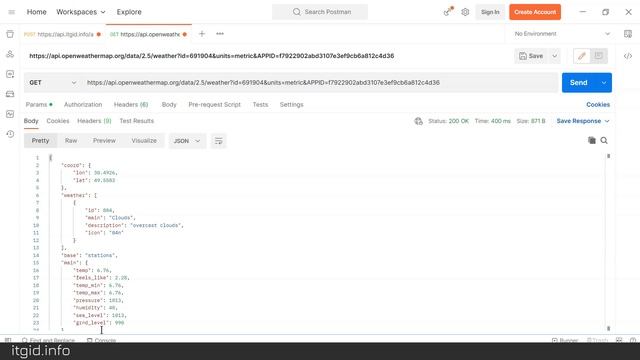Click the Save button
The height and width of the screenshot is (360, 640).
click(x=531, y=56)
